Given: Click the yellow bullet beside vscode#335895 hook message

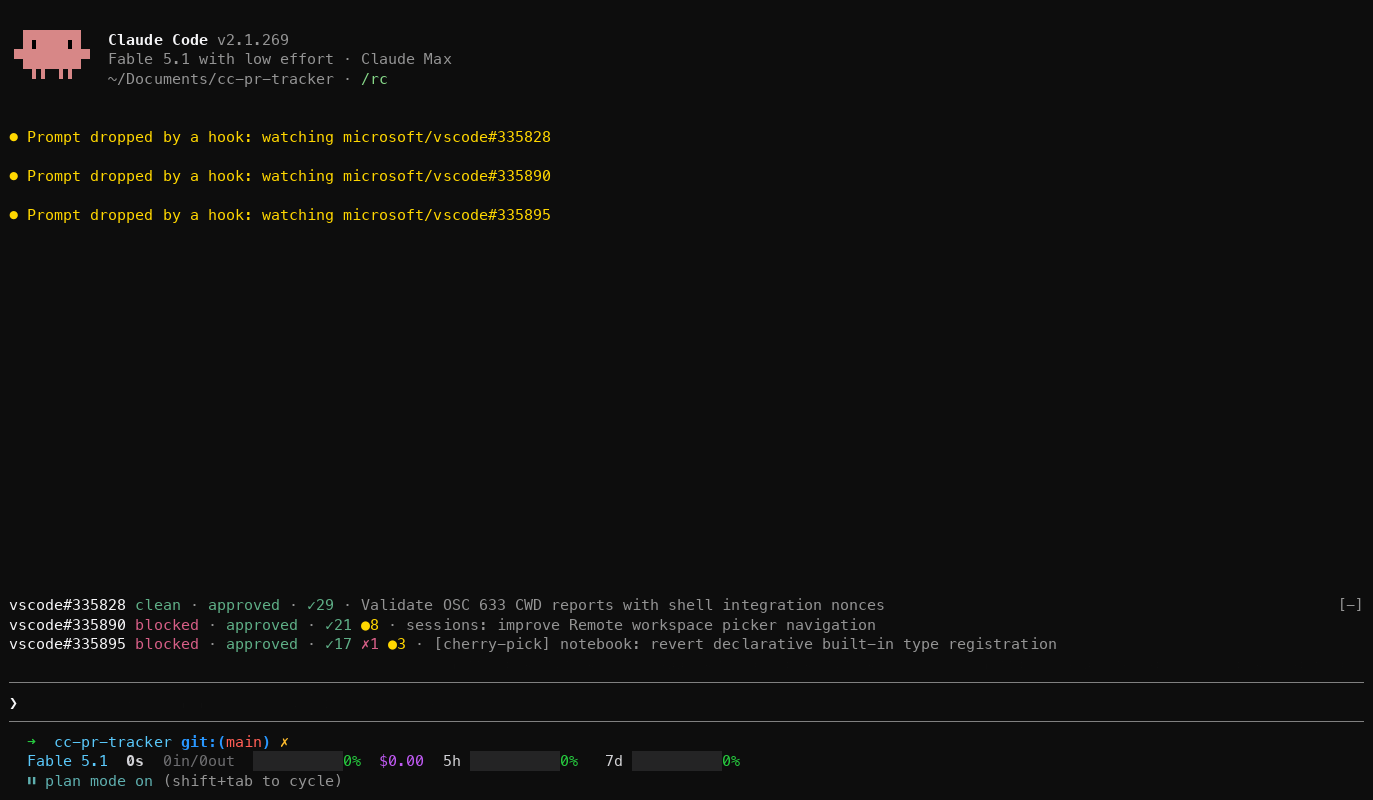Looking at the screenshot, I should coord(14,215).
